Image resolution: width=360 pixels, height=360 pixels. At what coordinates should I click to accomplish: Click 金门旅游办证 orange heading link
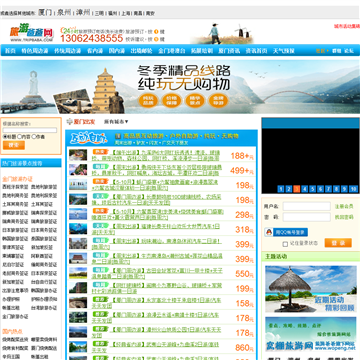tap(17, 179)
